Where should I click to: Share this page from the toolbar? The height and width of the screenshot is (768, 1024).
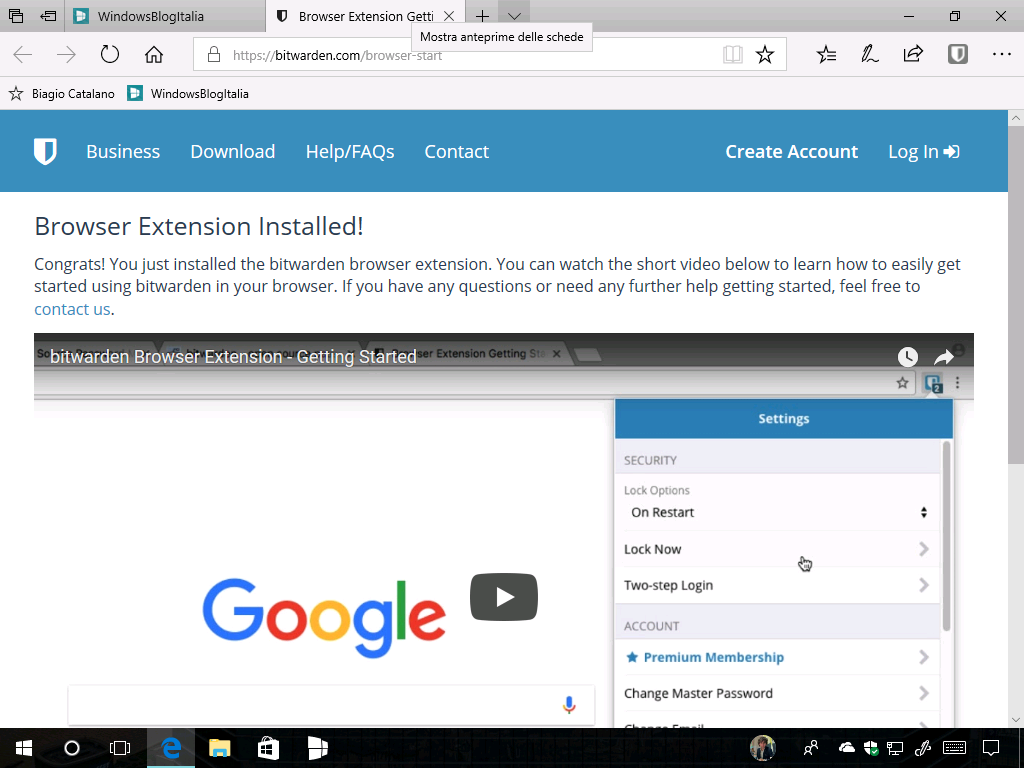[x=913, y=54]
